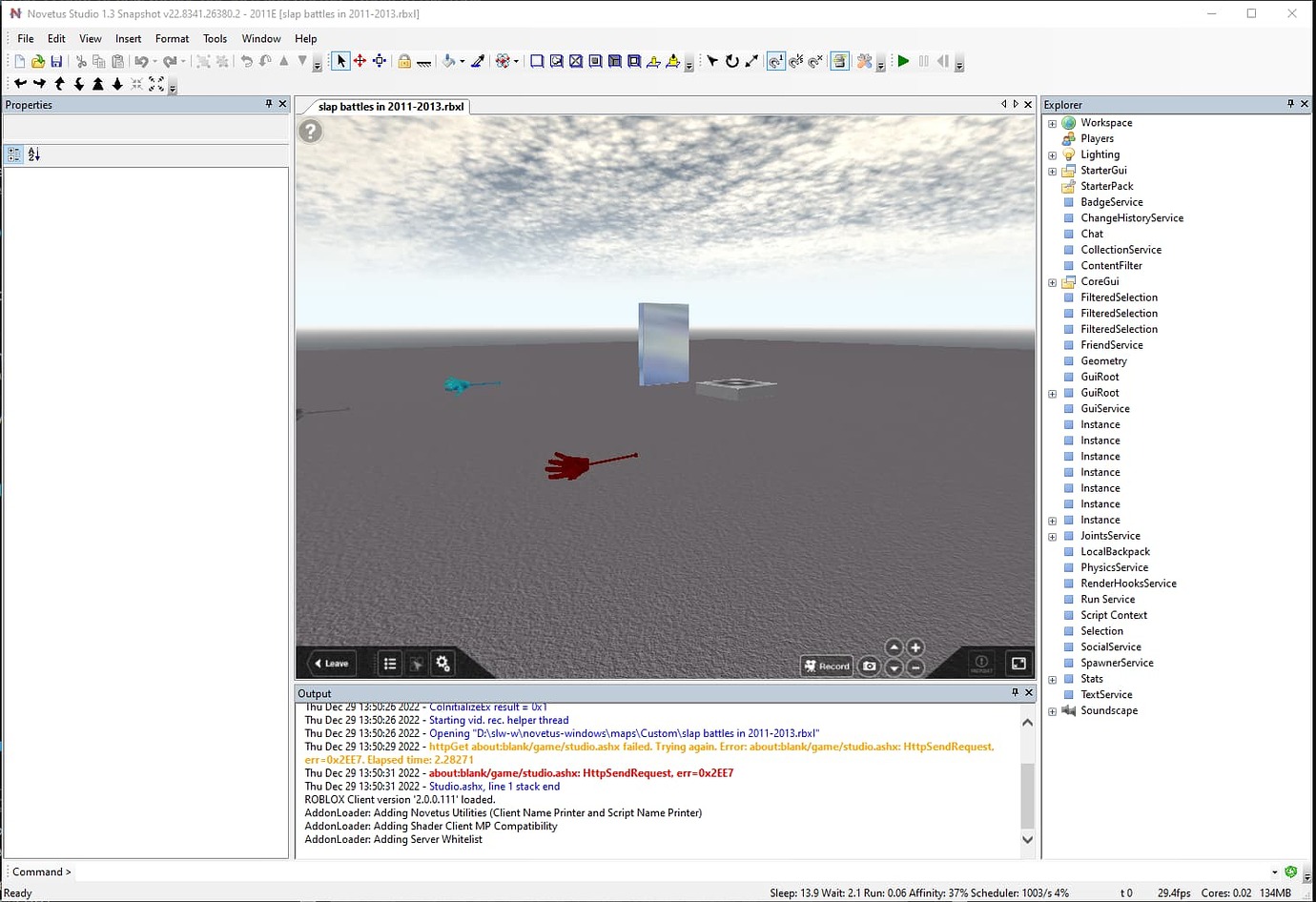
Task: Click the Lock tool icon
Action: [405, 61]
